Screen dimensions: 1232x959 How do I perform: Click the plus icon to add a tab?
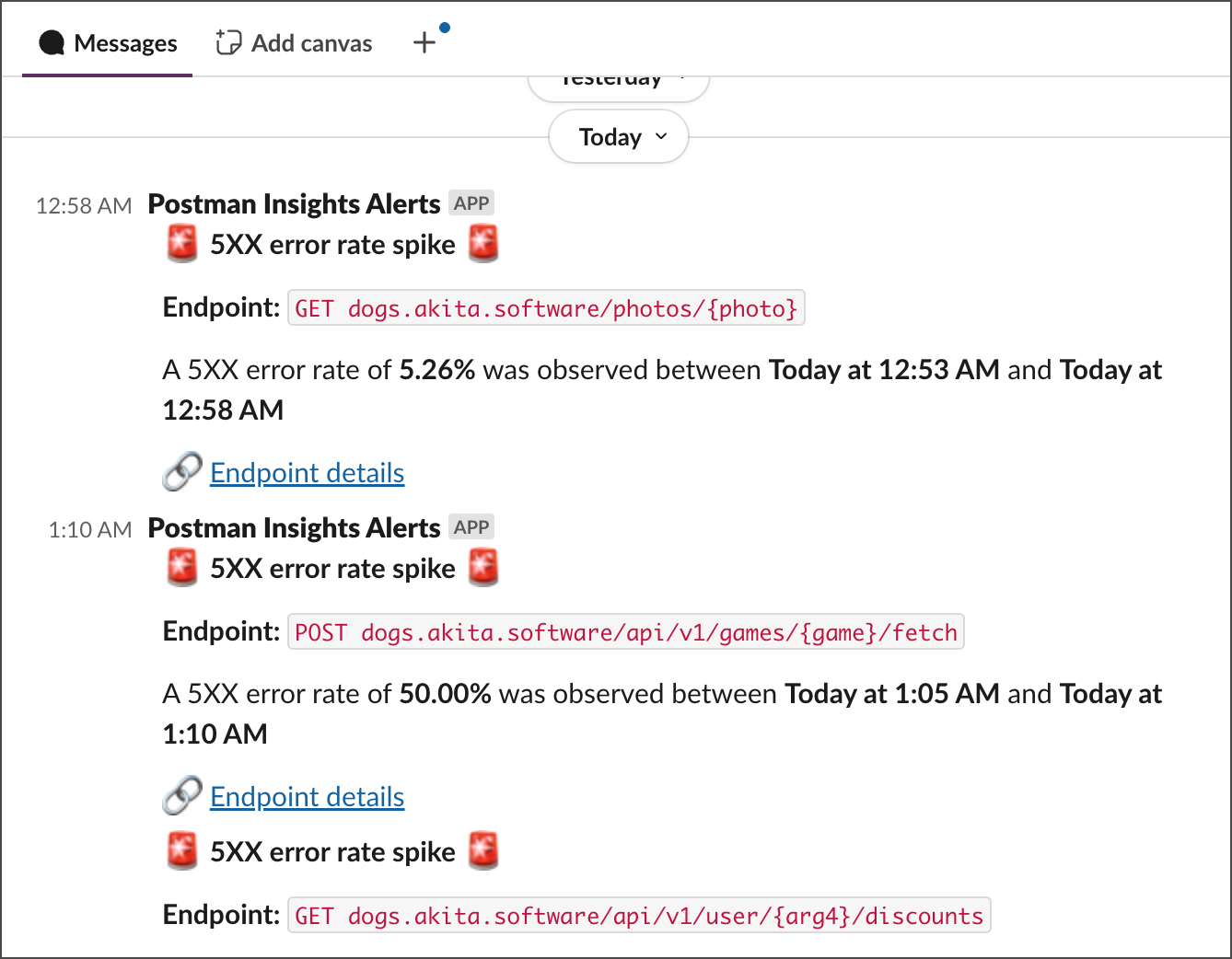click(x=424, y=42)
